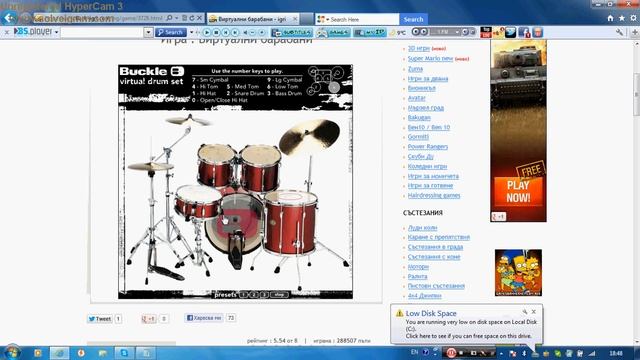Open the Avatar link
The width and height of the screenshot is (640, 360).
[x=417, y=98]
